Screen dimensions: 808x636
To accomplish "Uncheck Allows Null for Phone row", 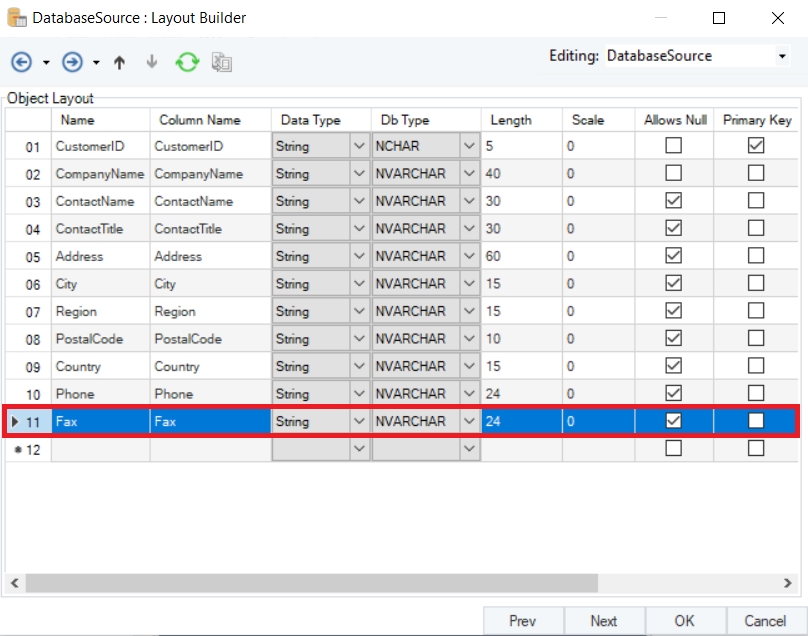I will [x=674, y=393].
